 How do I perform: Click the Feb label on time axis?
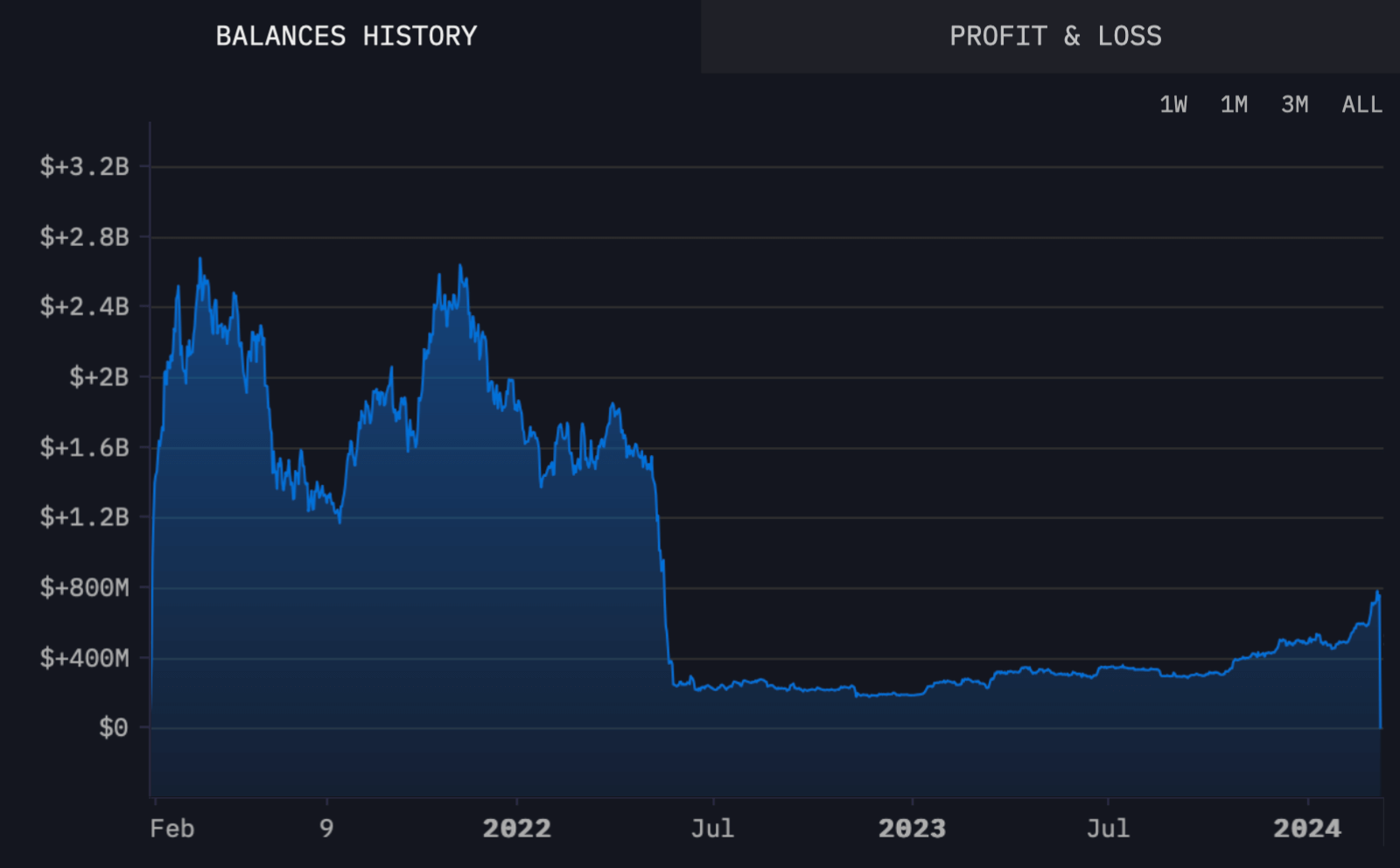click(x=171, y=829)
